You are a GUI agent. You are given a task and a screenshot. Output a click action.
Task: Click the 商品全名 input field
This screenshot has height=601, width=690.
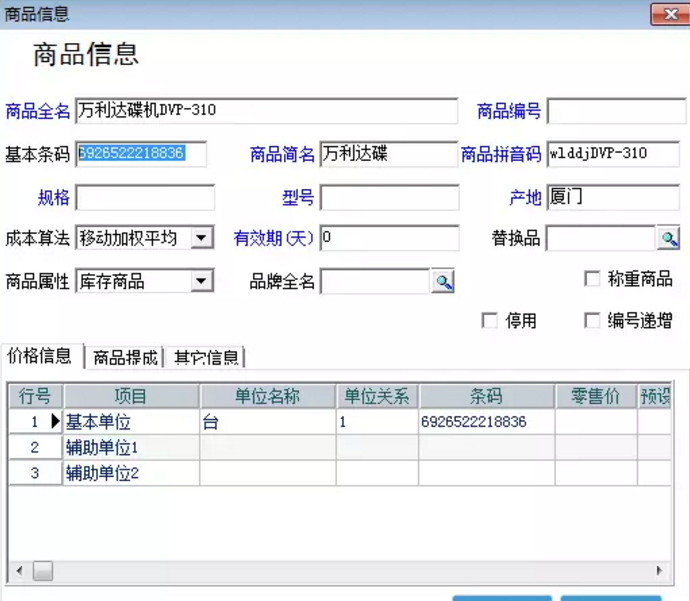coord(267,110)
